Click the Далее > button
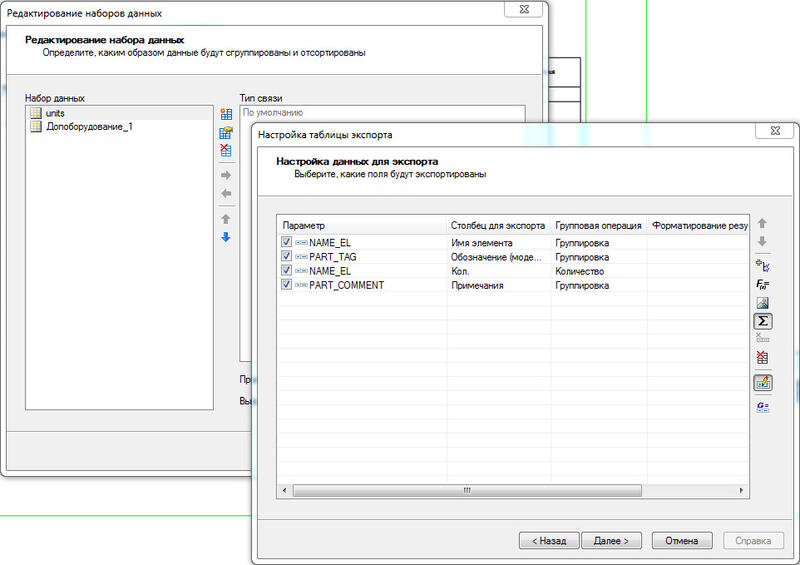Image resolution: width=800 pixels, height=565 pixels. [x=611, y=541]
